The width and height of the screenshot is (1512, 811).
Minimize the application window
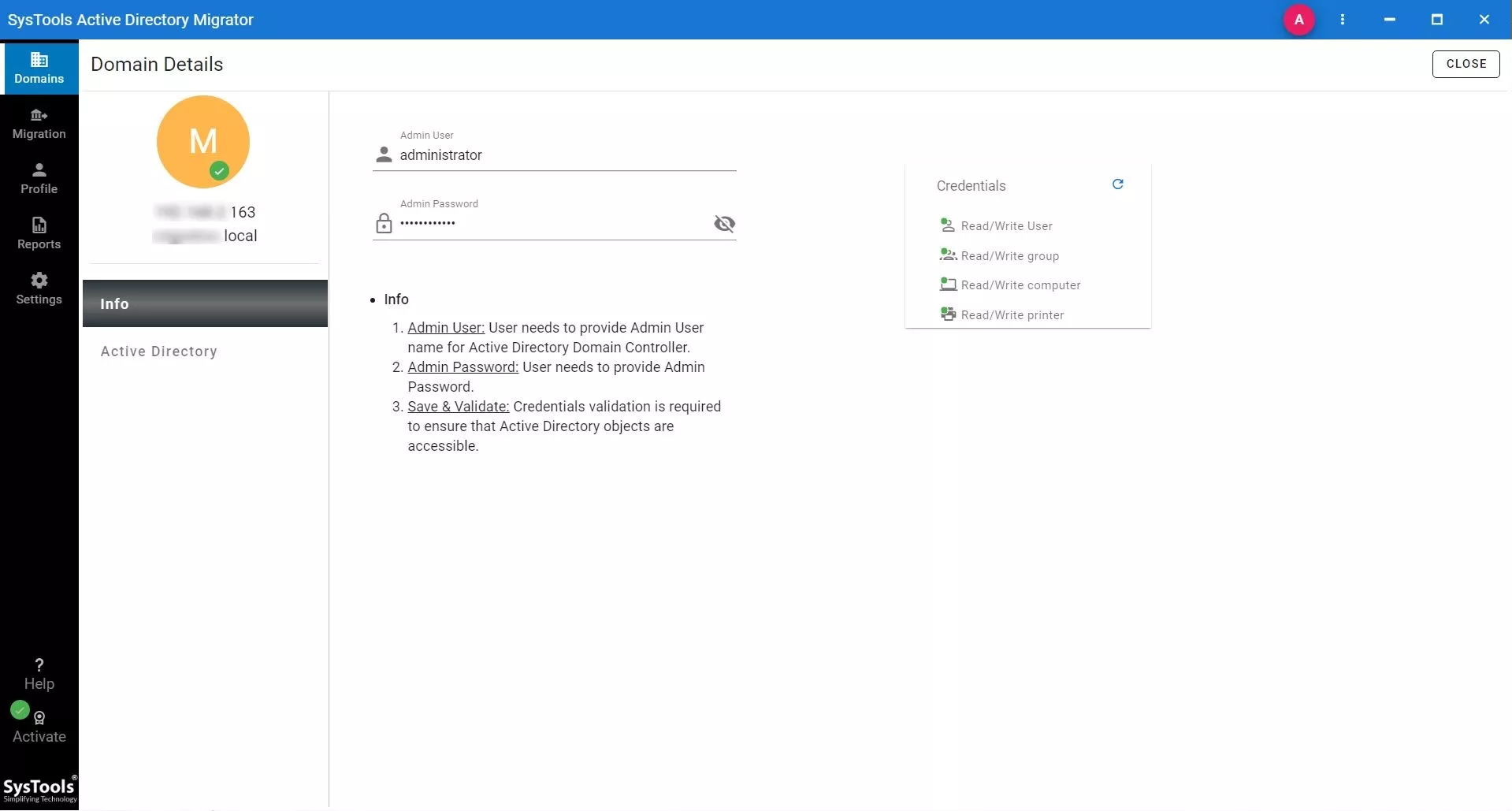1390,20
